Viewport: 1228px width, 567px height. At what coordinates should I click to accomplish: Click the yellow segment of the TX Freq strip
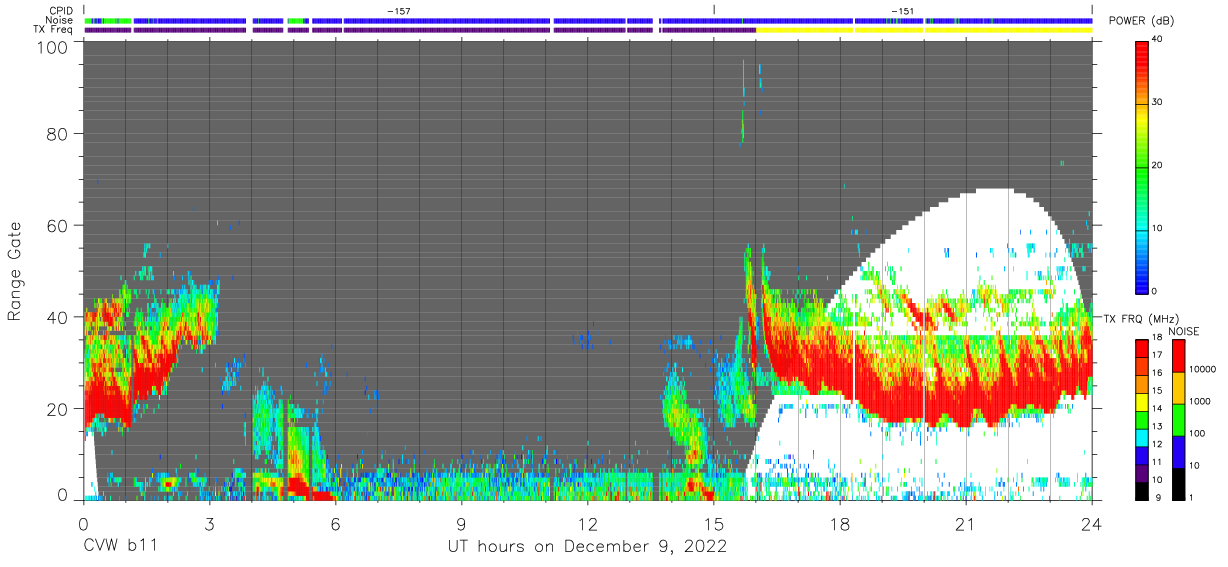coord(924,30)
